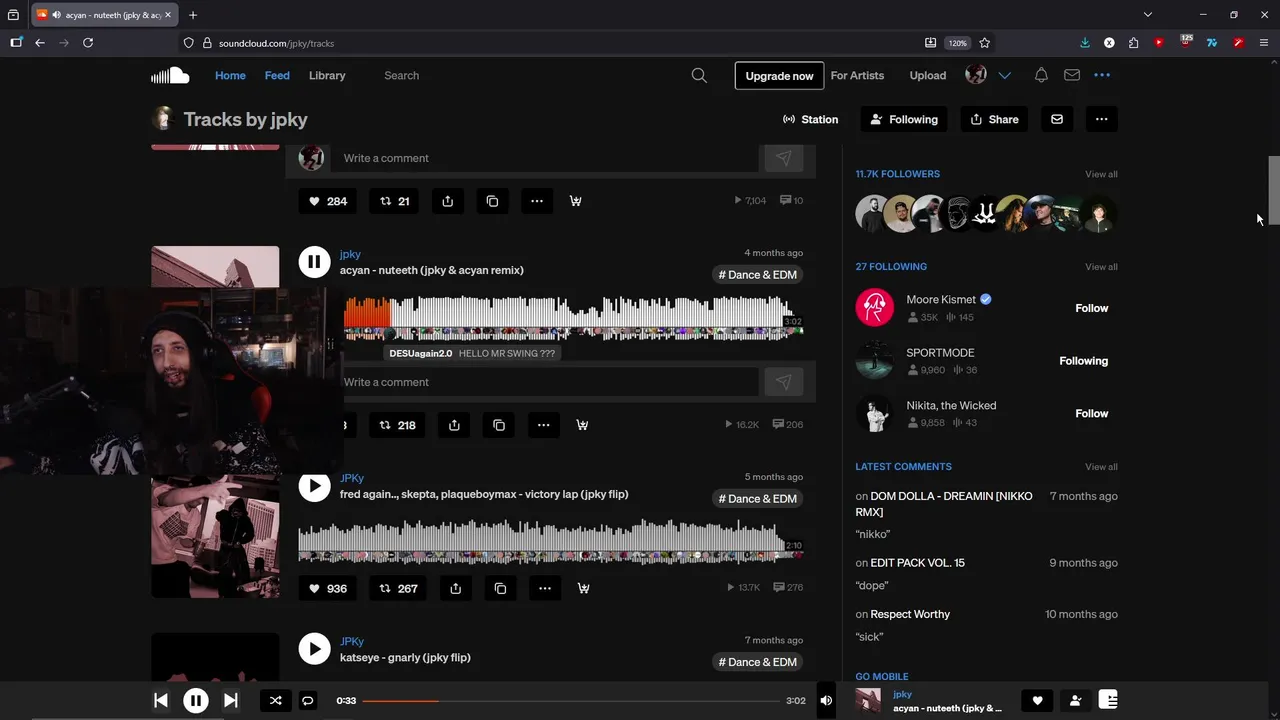Like the now-playing track in player bar
Viewport: 1280px width, 720px height.
click(x=1037, y=701)
